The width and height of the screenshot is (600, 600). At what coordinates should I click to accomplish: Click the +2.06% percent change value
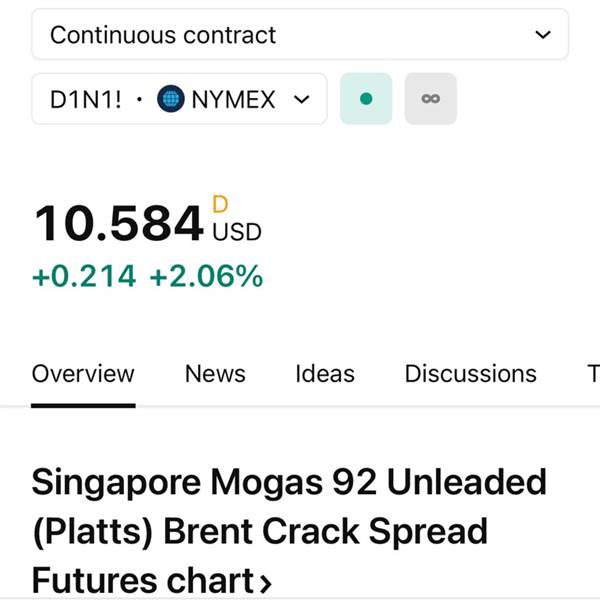pos(206,276)
